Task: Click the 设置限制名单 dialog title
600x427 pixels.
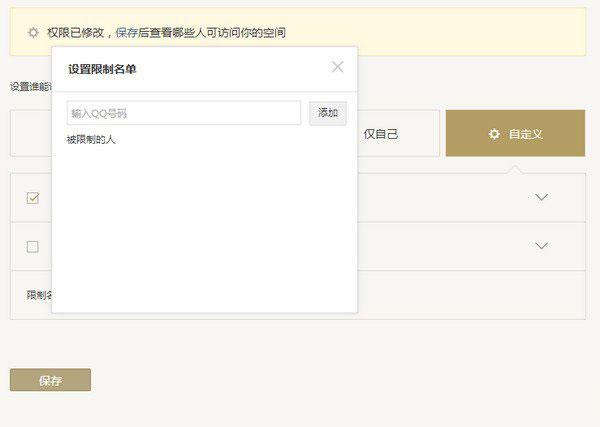Action: click(102, 69)
